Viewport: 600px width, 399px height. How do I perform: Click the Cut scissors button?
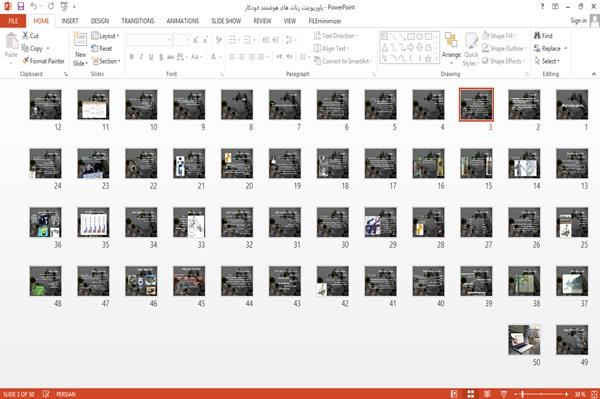point(30,36)
